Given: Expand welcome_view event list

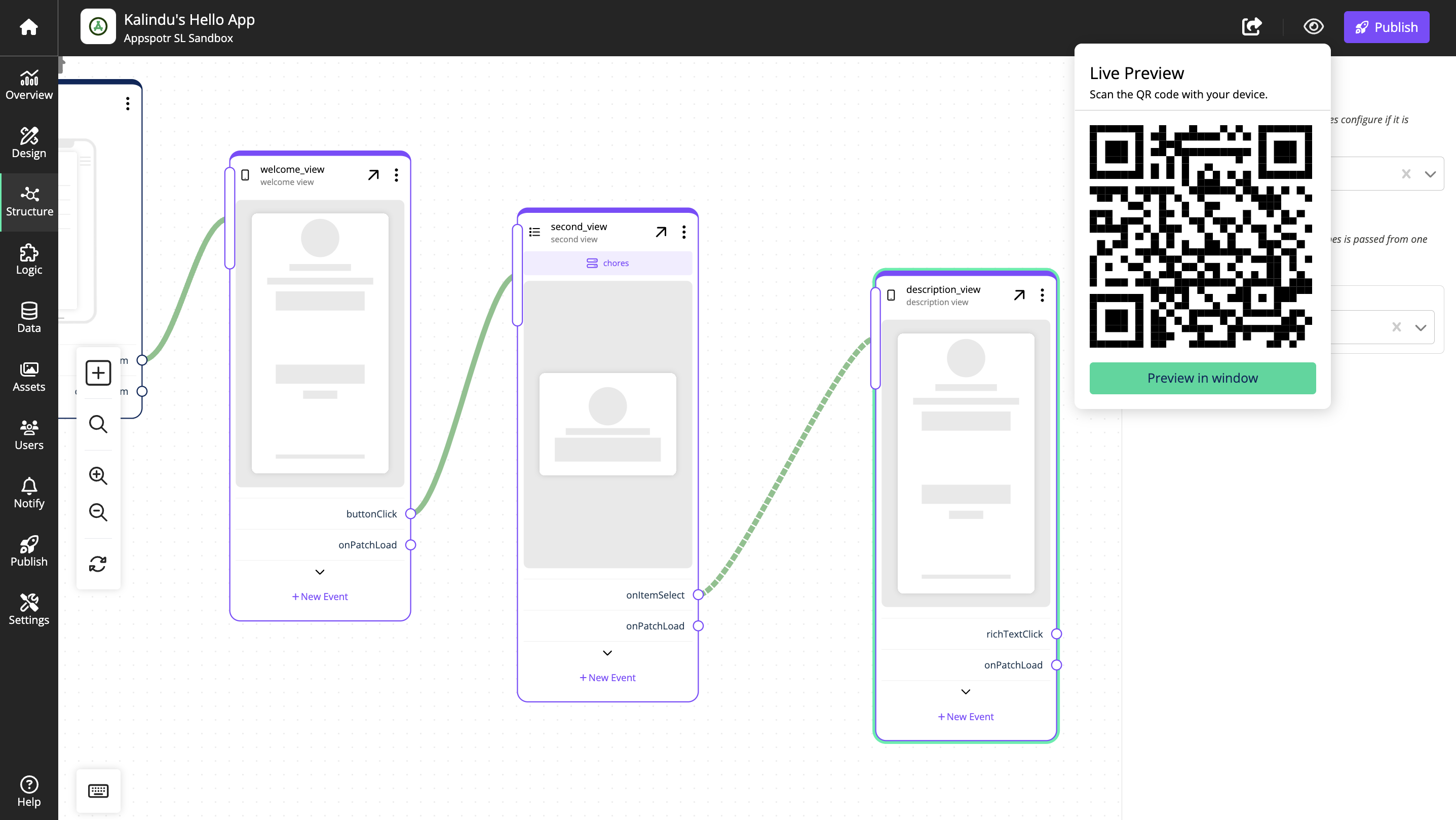Looking at the screenshot, I should (x=320, y=572).
